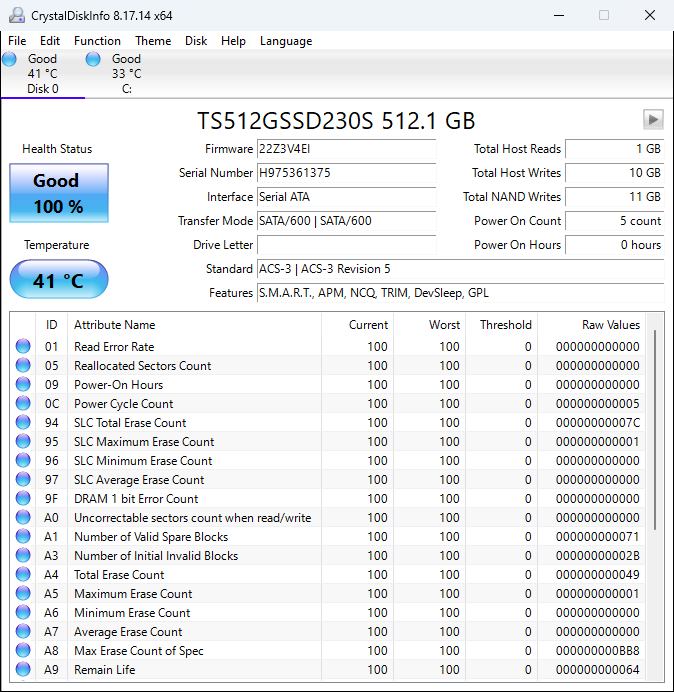Screen dimensions: 674x692
Task: Click the next disk arrow button
Action: [653, 120]
